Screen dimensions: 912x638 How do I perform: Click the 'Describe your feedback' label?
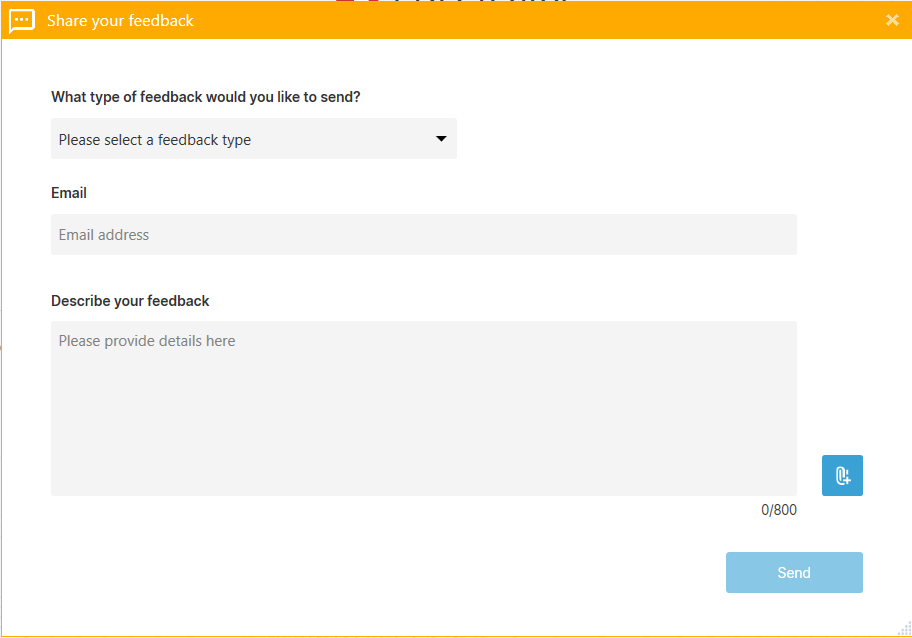click(130, 301)
